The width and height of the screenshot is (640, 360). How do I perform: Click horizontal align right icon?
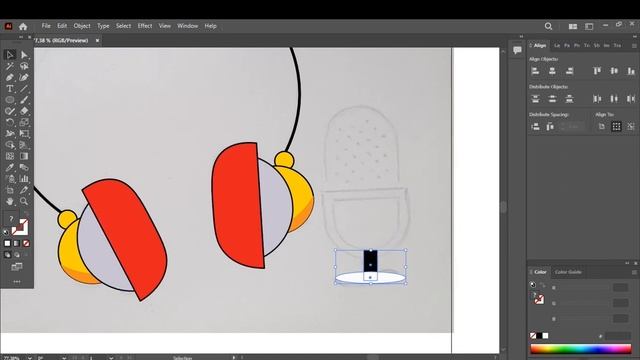pyautogui.click(x=569, y=71)
